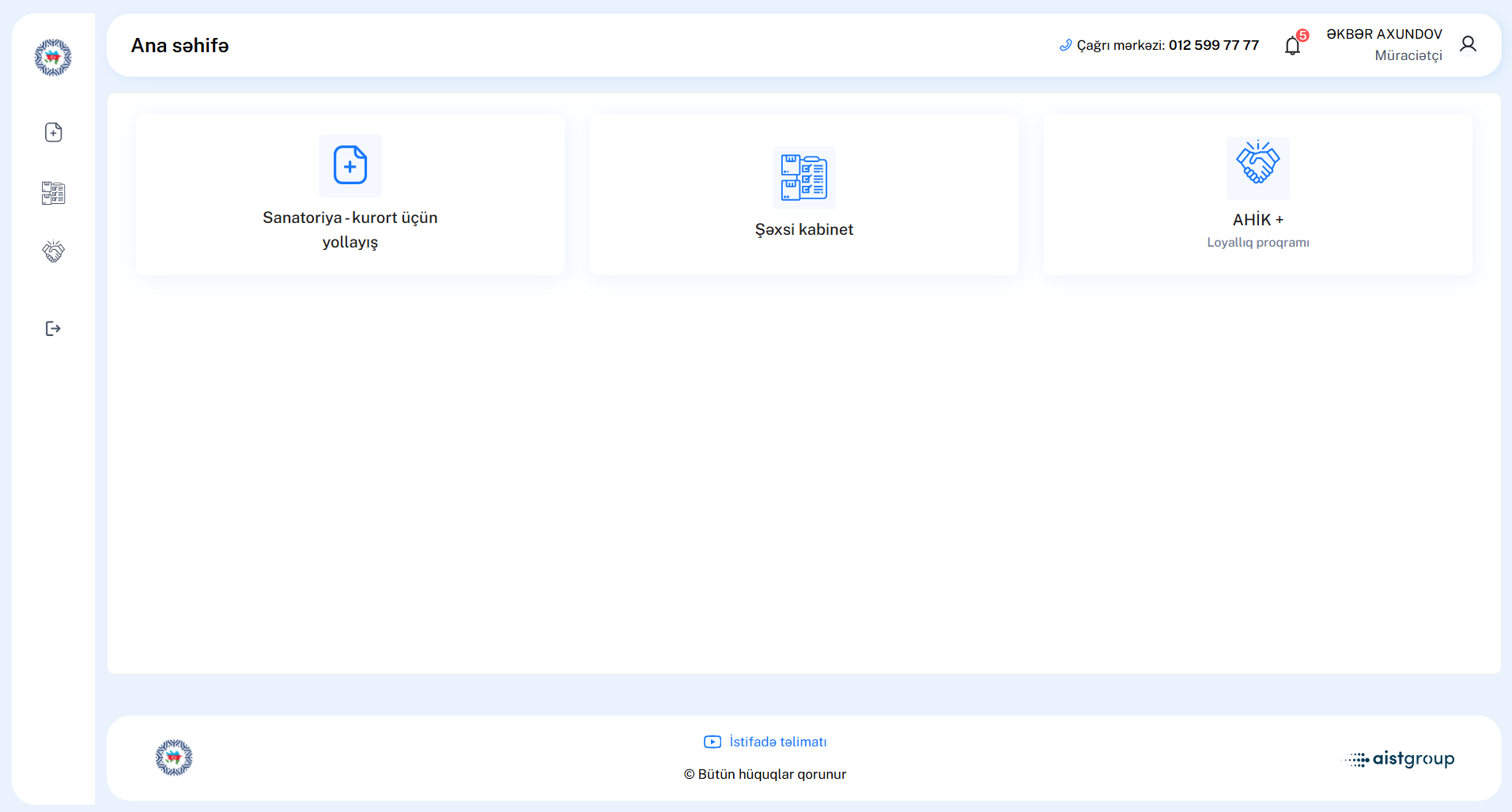The width and height of the screenshot is (1512, 812).
Task: Click the organization logo in the sidebar
Action: click(x=53, y=58)
